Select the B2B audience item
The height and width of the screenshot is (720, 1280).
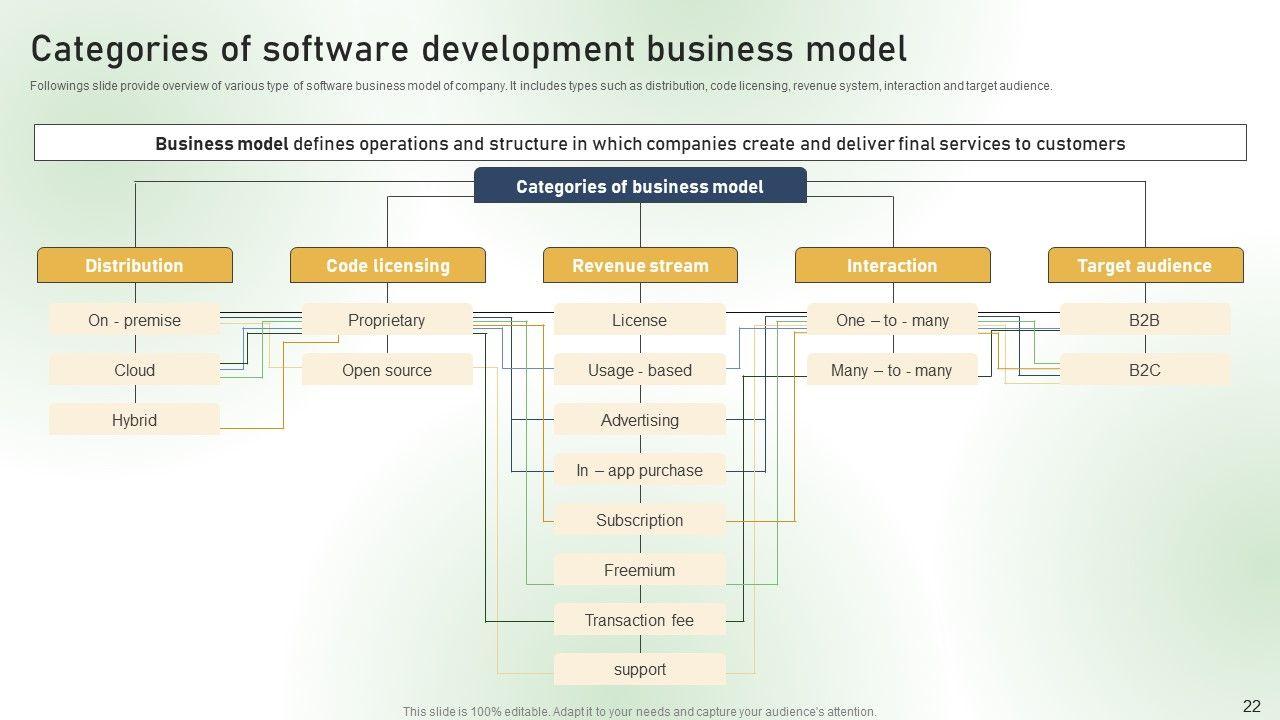coord(1145,320)
